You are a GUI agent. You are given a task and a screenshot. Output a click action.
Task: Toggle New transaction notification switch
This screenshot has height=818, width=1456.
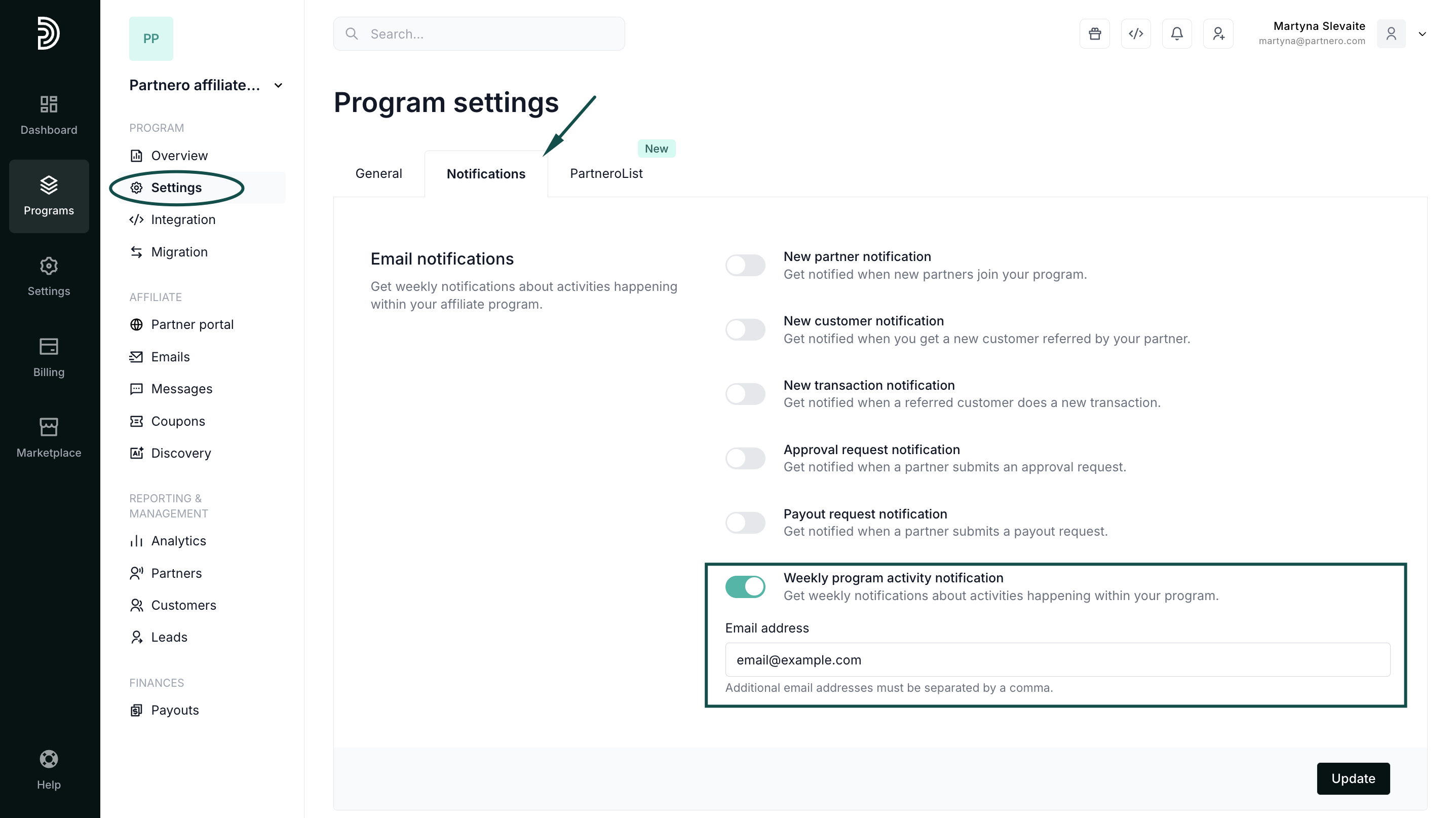point(745,394)
